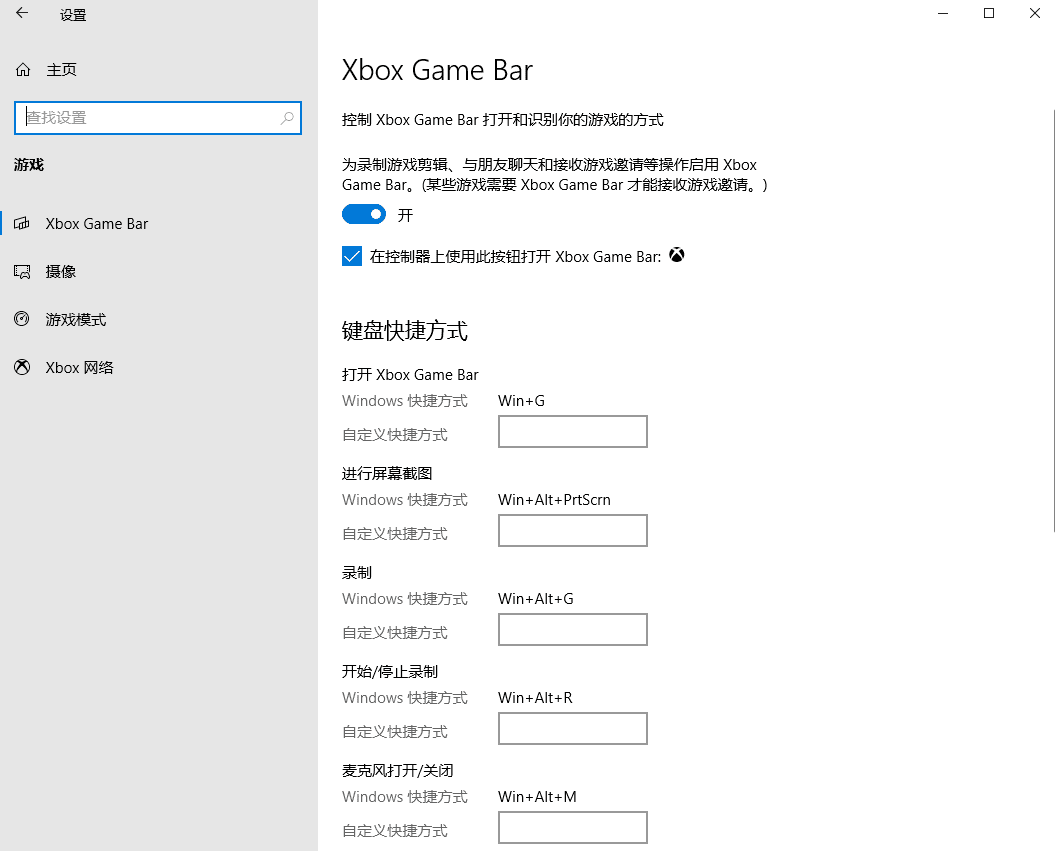Go to the Xbox 网络 settings page
This screenshot has height=851, width=1055.
[80, 368]
